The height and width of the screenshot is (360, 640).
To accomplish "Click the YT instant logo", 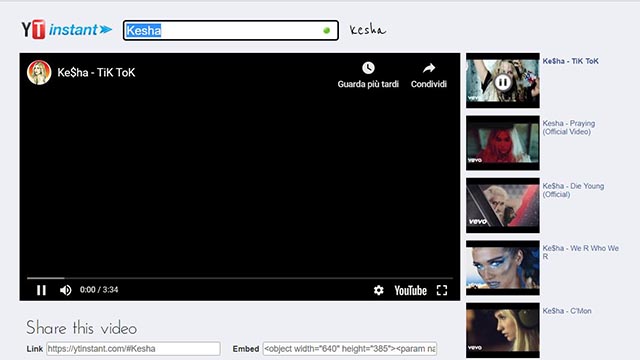I will [67, 29].
